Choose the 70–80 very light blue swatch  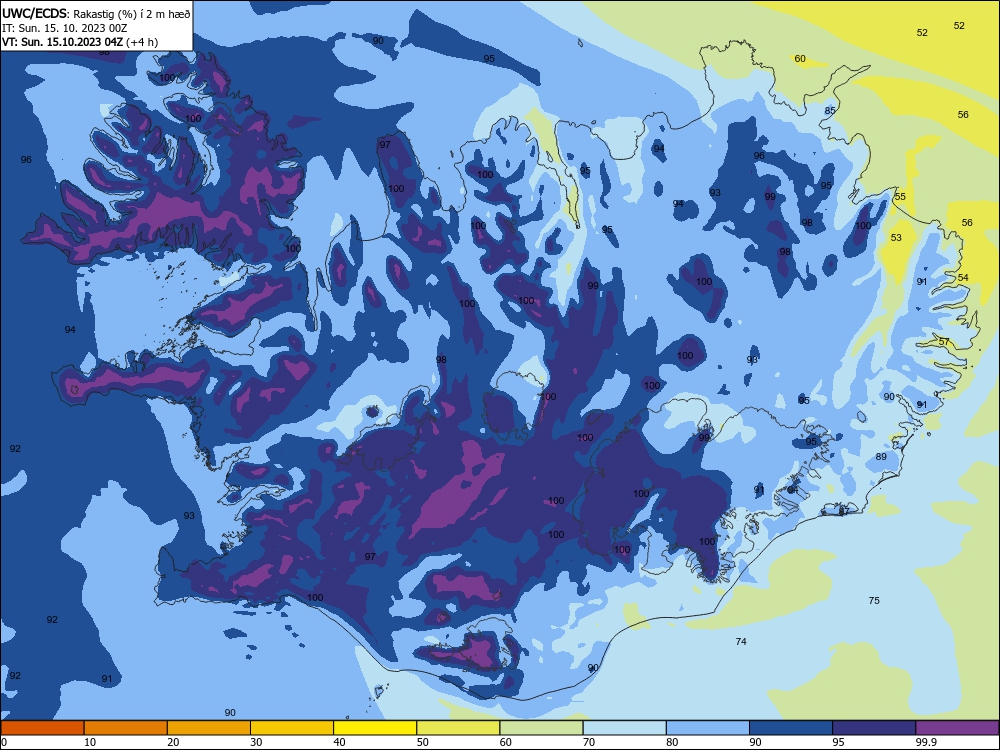pyautogui.click(x=624, y=728)
